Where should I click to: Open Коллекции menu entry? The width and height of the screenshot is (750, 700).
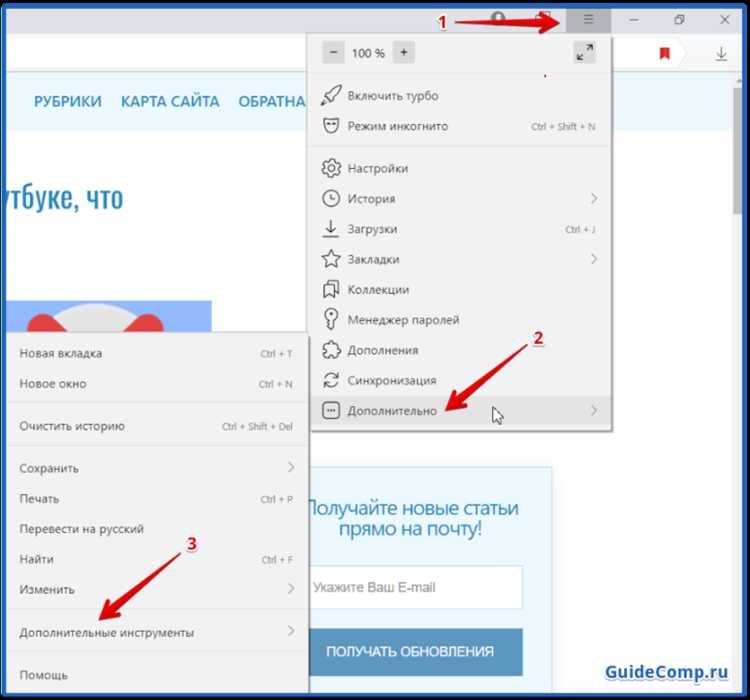460,289
